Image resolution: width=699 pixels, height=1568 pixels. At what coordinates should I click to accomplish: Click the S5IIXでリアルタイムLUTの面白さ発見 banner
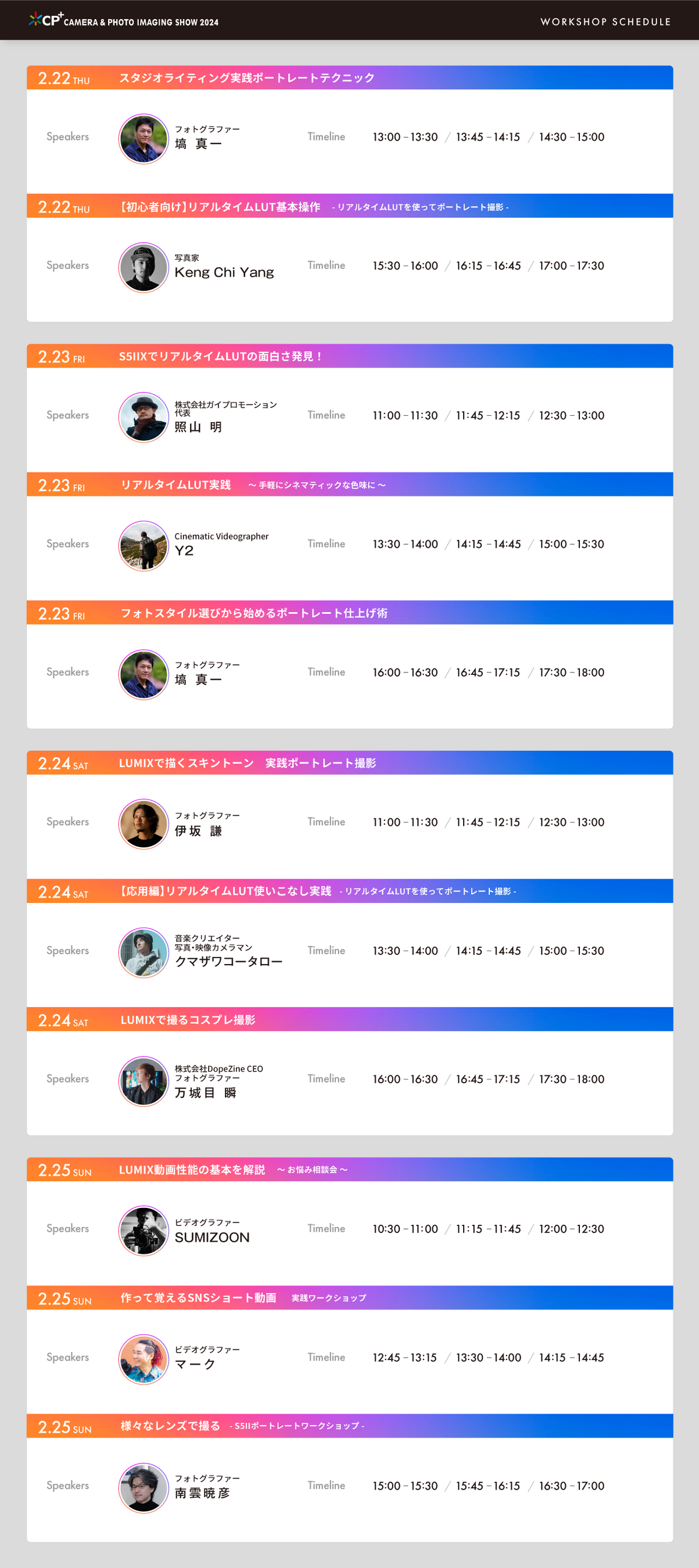click(x=220, y=356)
